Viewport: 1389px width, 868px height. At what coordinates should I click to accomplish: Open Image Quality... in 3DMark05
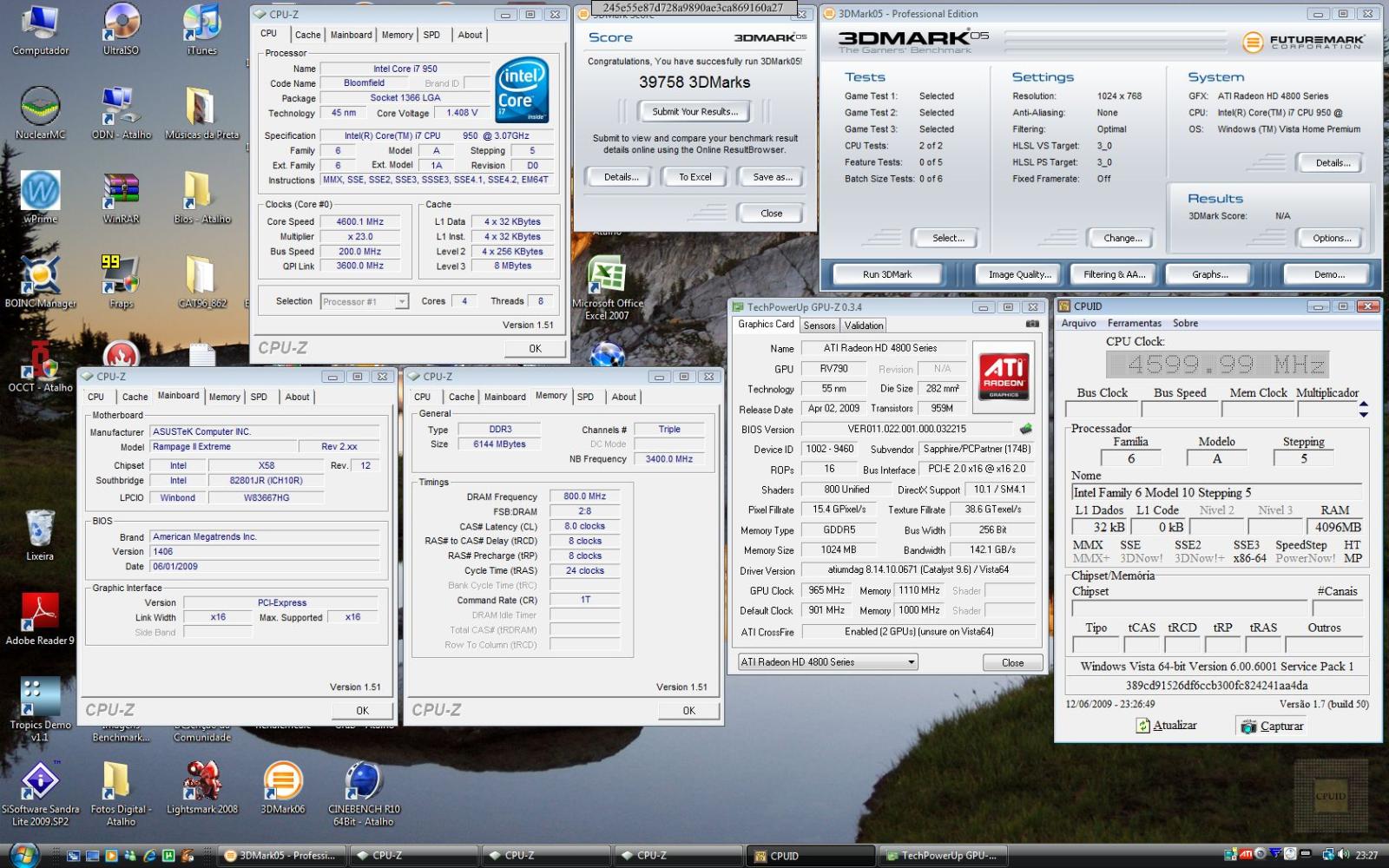[1019, 274]
